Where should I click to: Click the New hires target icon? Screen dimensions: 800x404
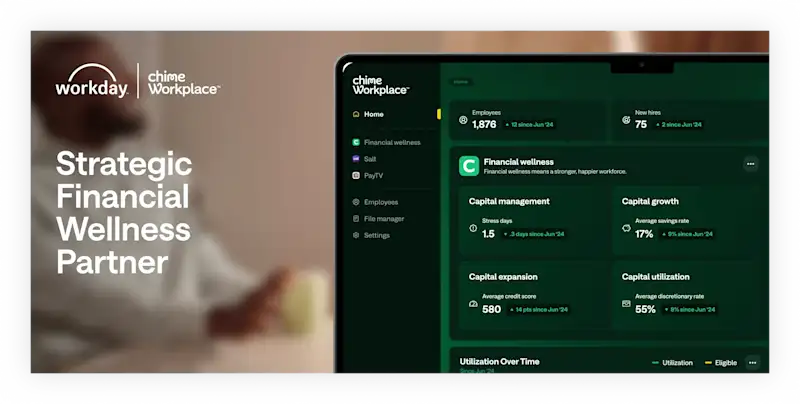pyautogui.click(x=626, y=120)
